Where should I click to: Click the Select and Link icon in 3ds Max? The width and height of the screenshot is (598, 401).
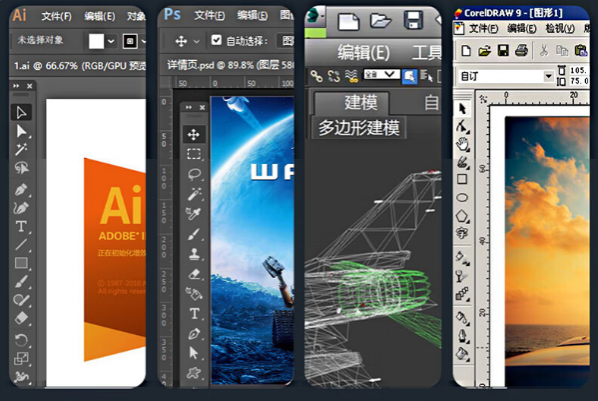[x=316, y=76]
